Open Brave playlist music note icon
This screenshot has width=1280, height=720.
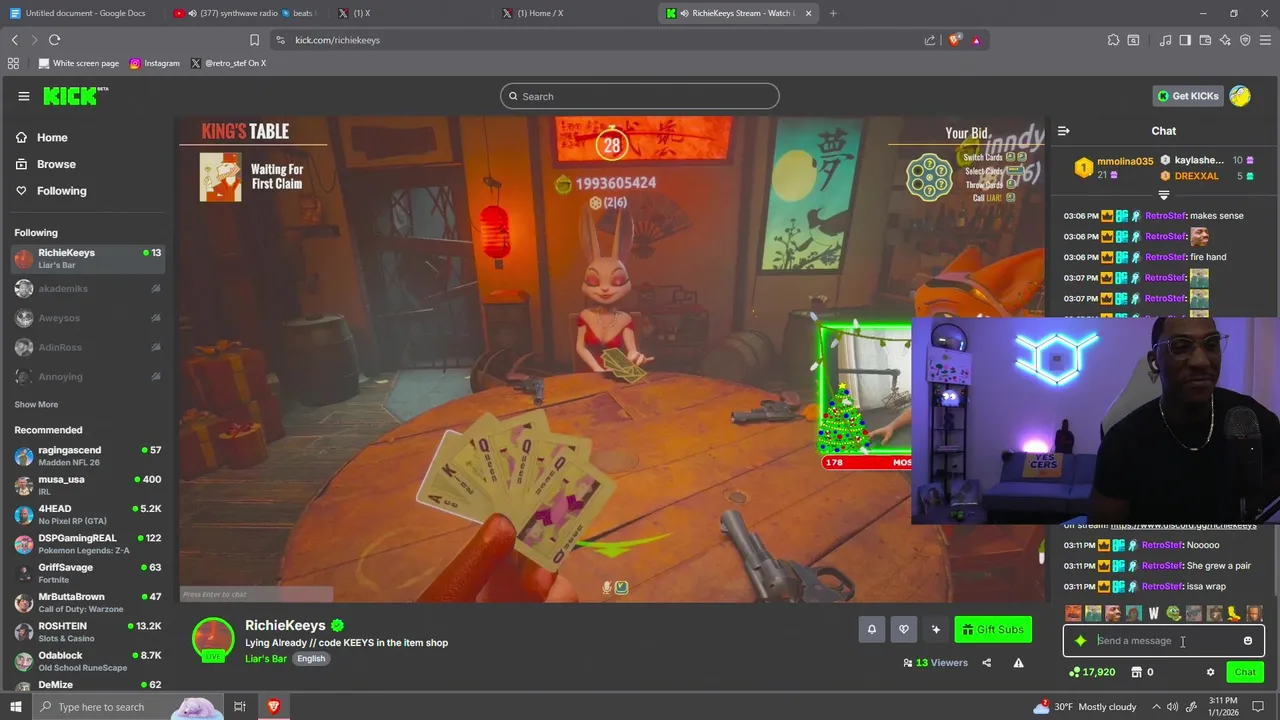pyautogui.click(x=1165, y=40)
